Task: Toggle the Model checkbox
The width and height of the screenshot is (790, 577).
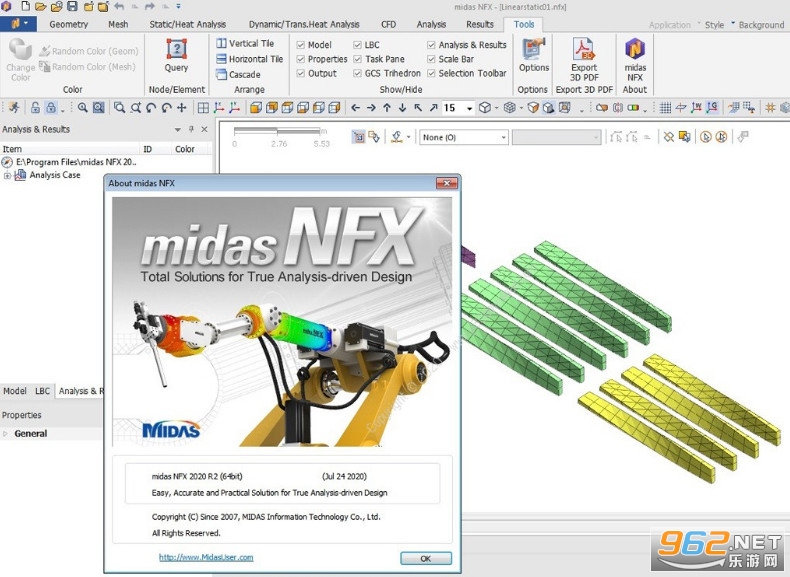Action: (301, 45)
